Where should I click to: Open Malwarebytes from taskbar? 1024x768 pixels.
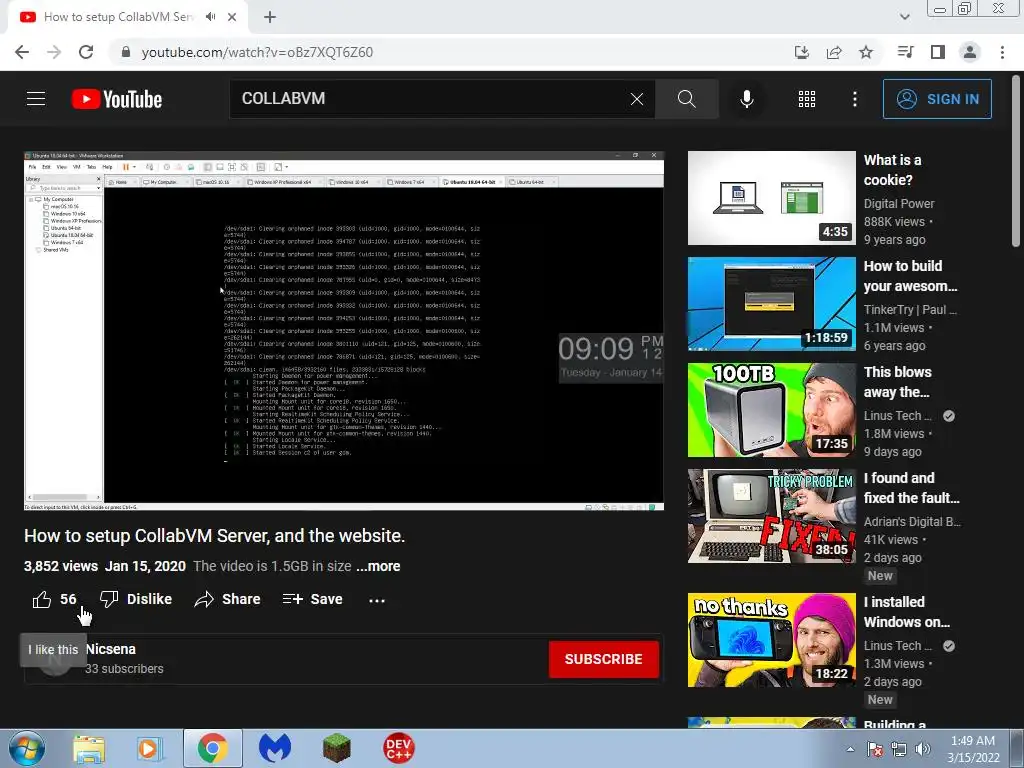tap(275, 748)
